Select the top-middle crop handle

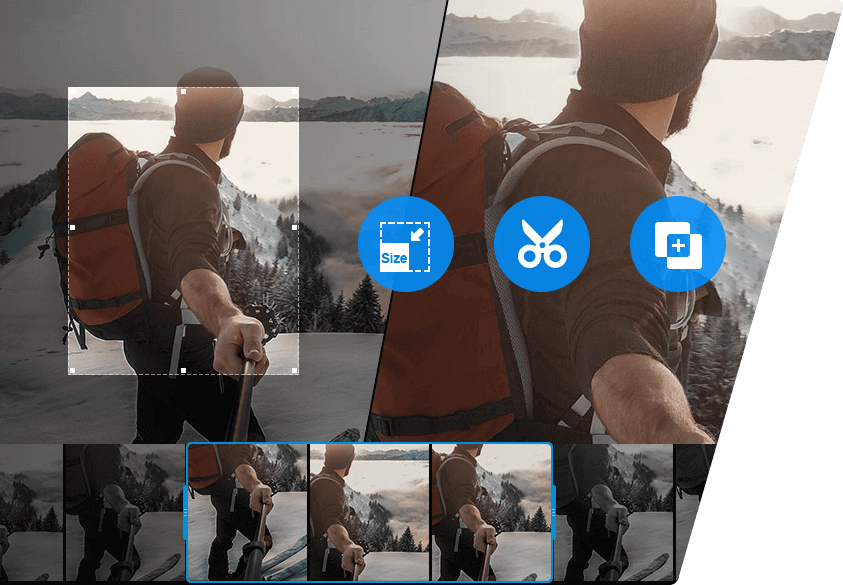tap(183, 91)
